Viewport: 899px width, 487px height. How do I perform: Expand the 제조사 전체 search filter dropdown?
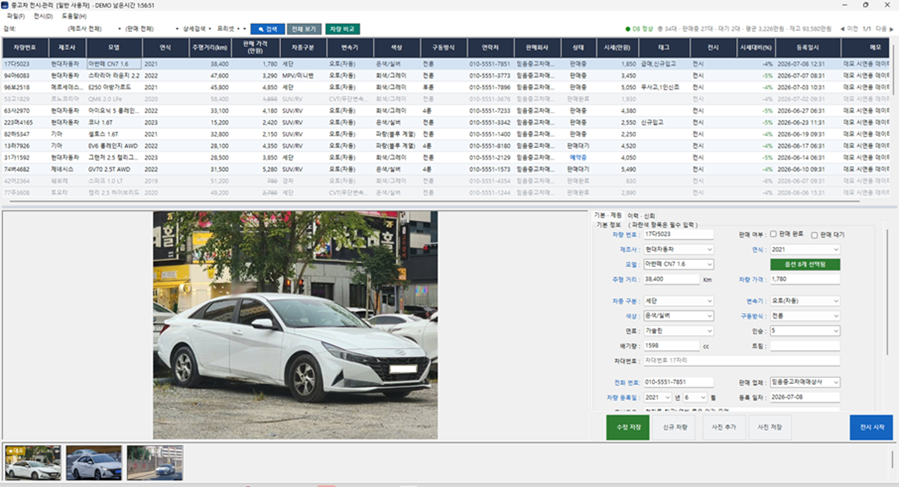point(95,29)
